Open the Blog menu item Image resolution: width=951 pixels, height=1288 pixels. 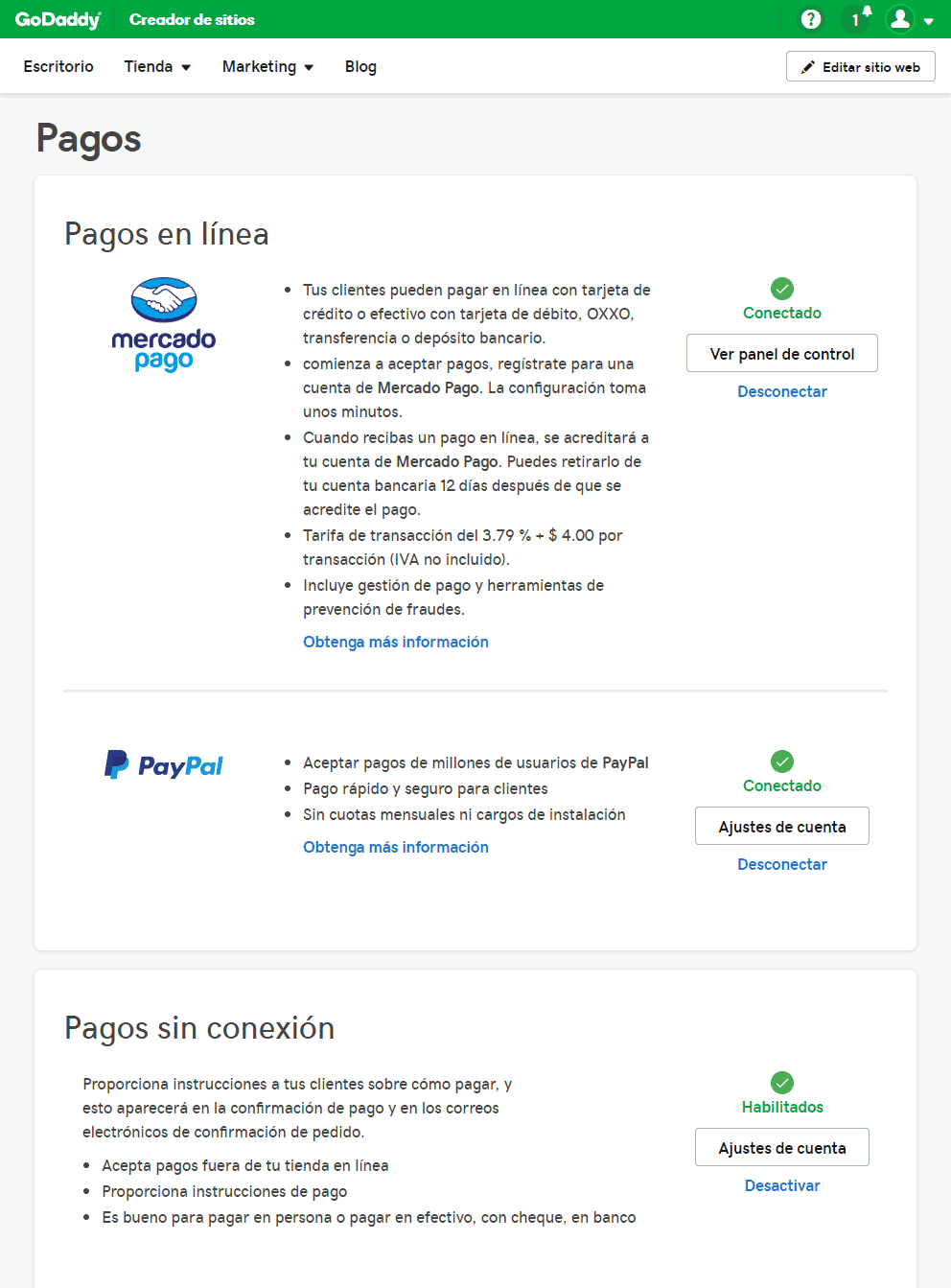pyautogui.click(x=360, y=66)
